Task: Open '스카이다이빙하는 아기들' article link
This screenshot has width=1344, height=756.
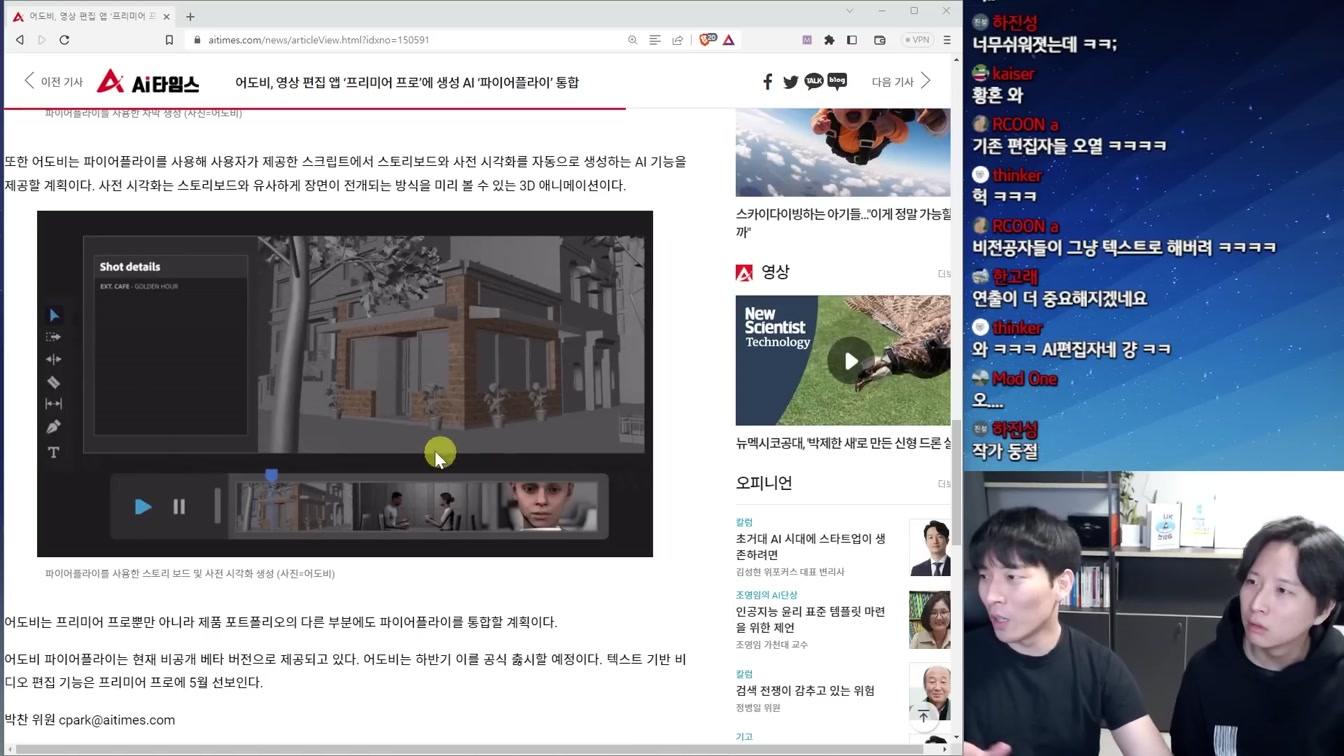Action: pos(843,223)
